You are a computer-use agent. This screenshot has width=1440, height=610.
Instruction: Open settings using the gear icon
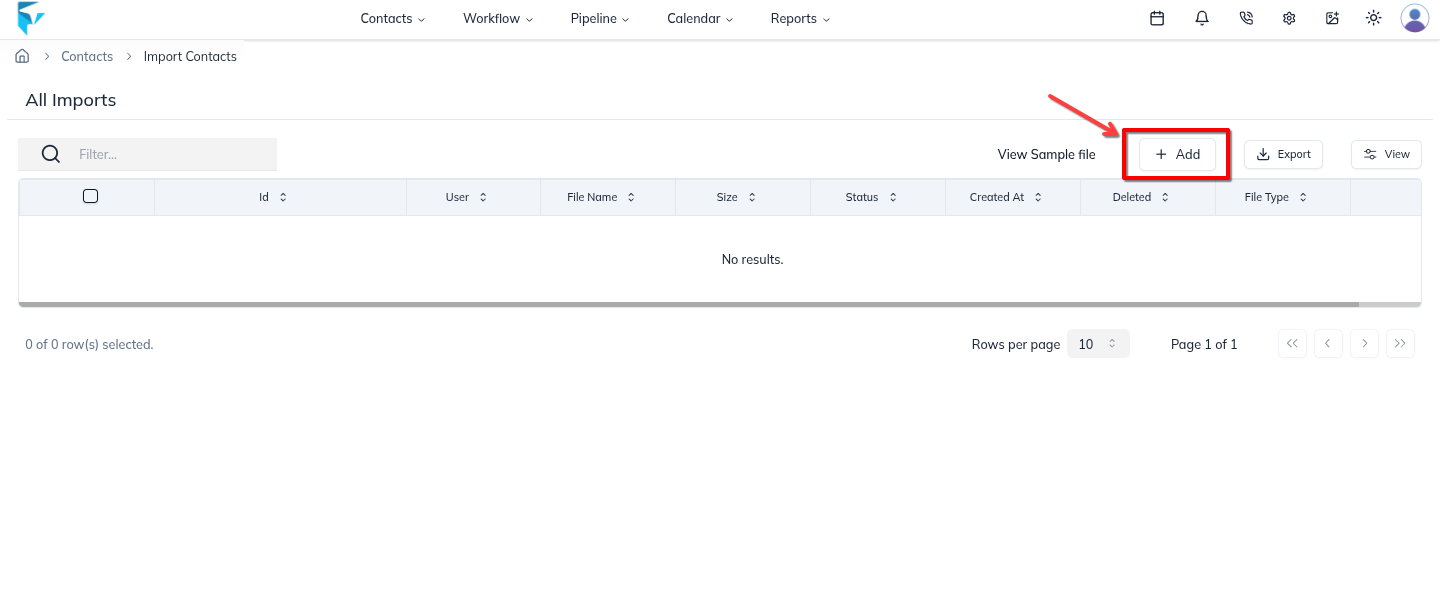click(1289, 18)
